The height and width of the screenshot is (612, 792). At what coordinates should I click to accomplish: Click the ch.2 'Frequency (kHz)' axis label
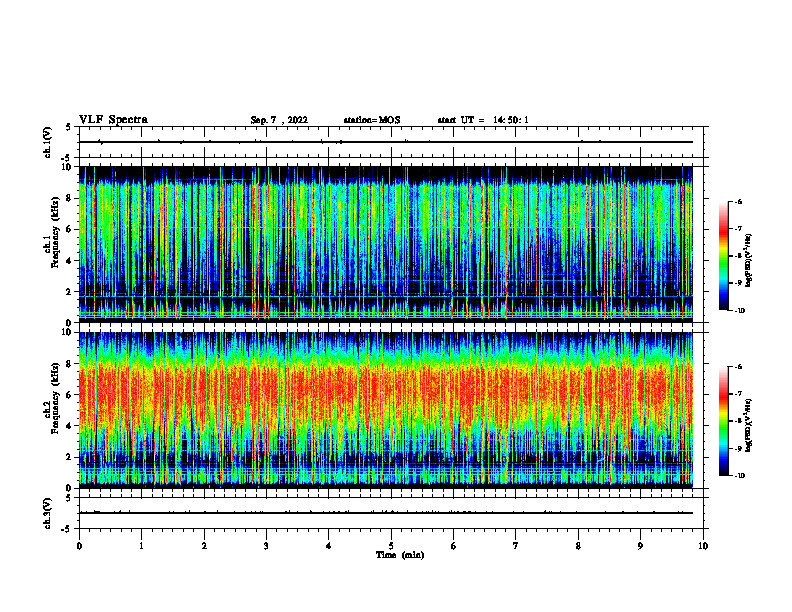pyautogui.click(x=55, y=398)
